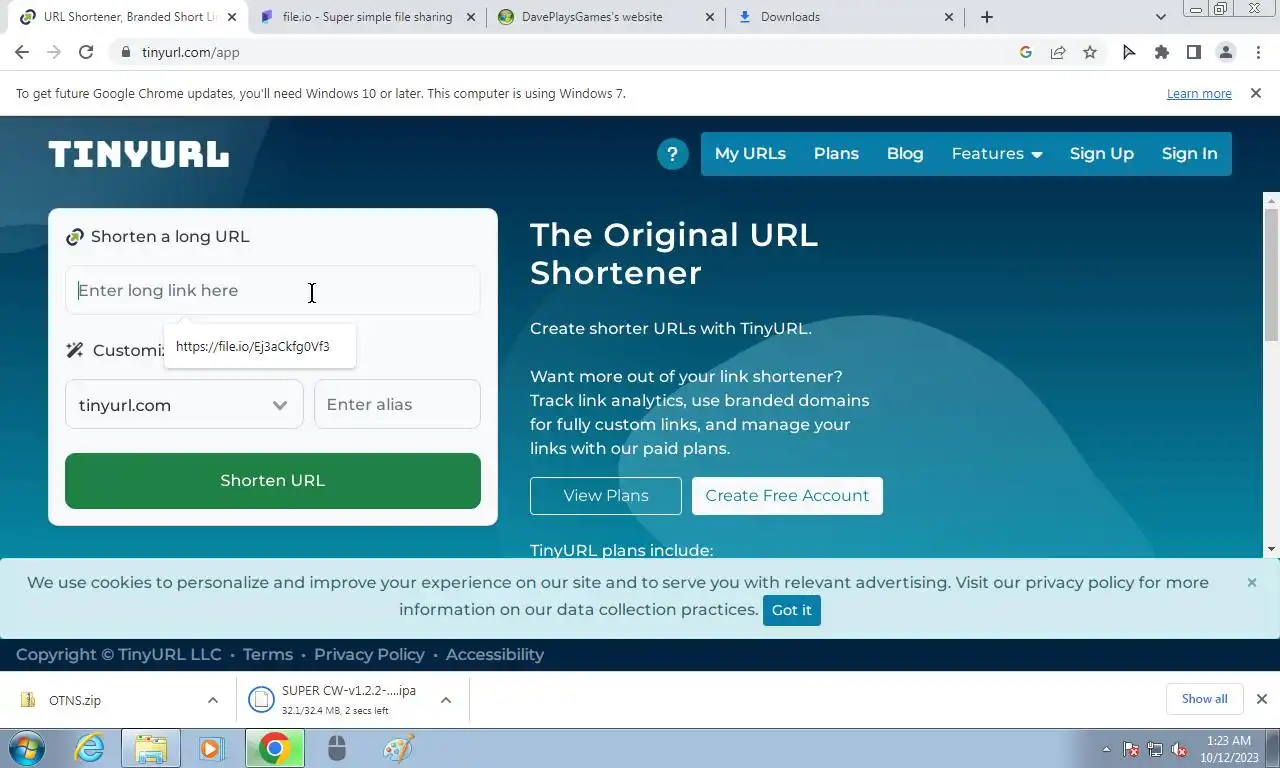Open Windows Start menu
Viewport: 1280px width, 768px height.
coord(27,748)
